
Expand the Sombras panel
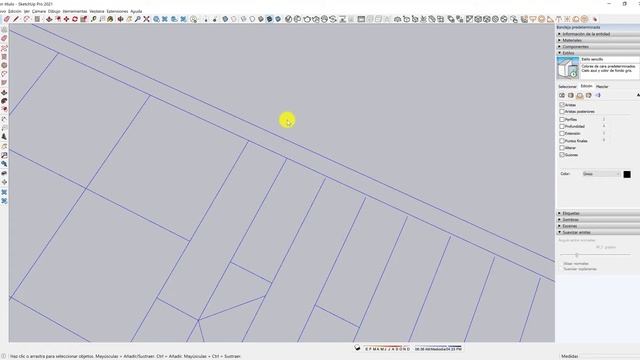click(598, 220)
